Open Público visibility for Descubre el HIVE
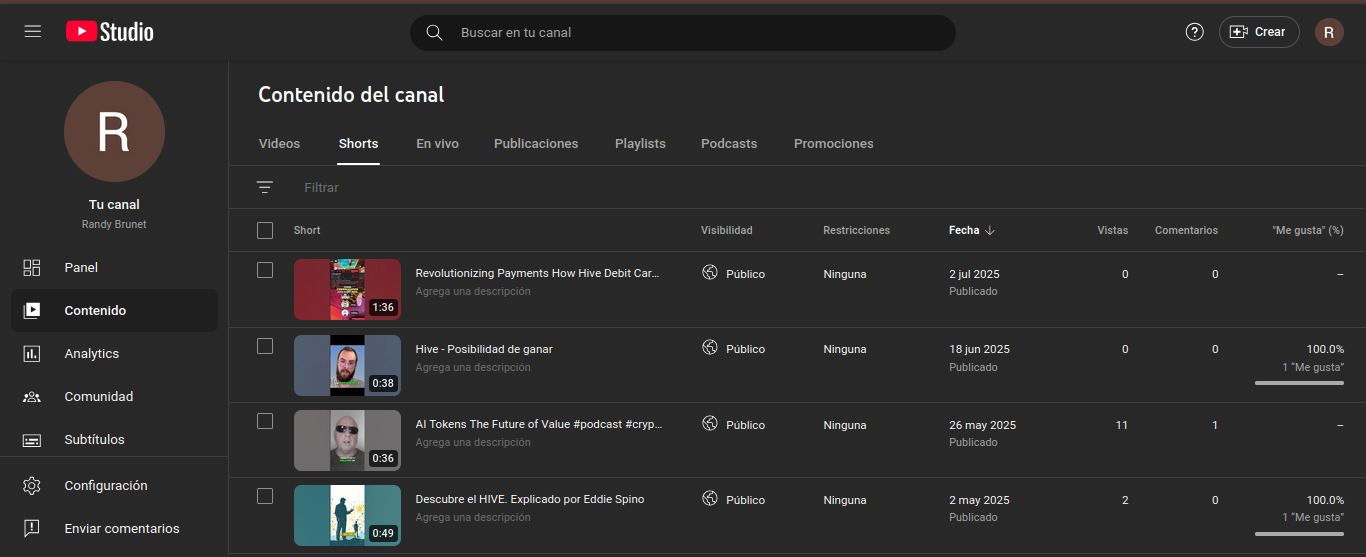This screenshot has width=1366, height=557. coord(745,500)
